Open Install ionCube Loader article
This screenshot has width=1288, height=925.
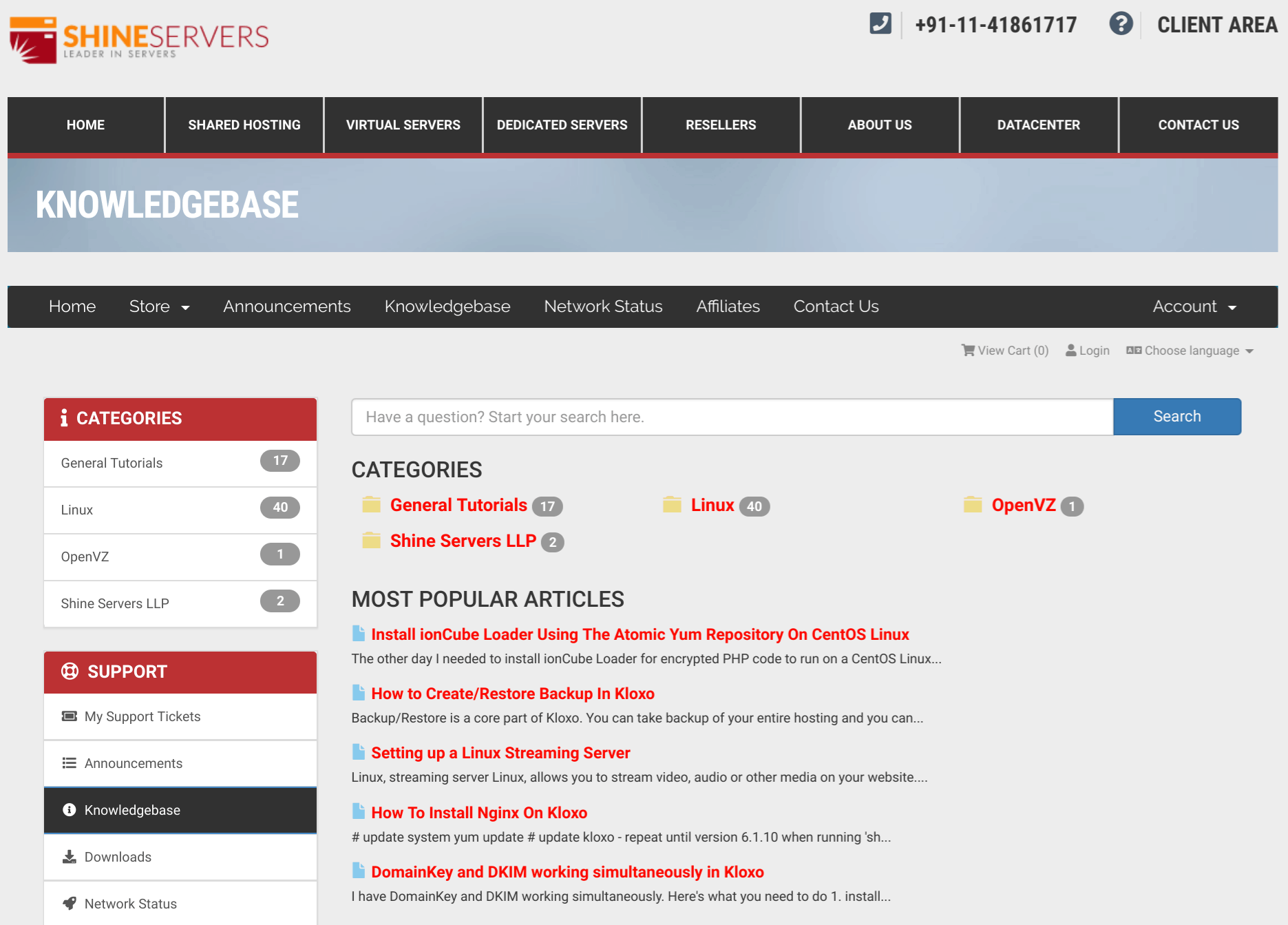tap(640, 634)
